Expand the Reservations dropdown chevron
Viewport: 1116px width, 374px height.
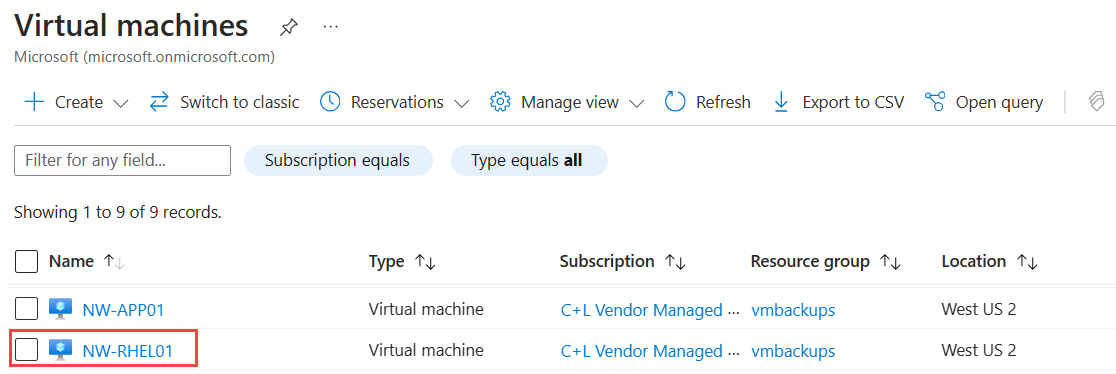point(461,103)
